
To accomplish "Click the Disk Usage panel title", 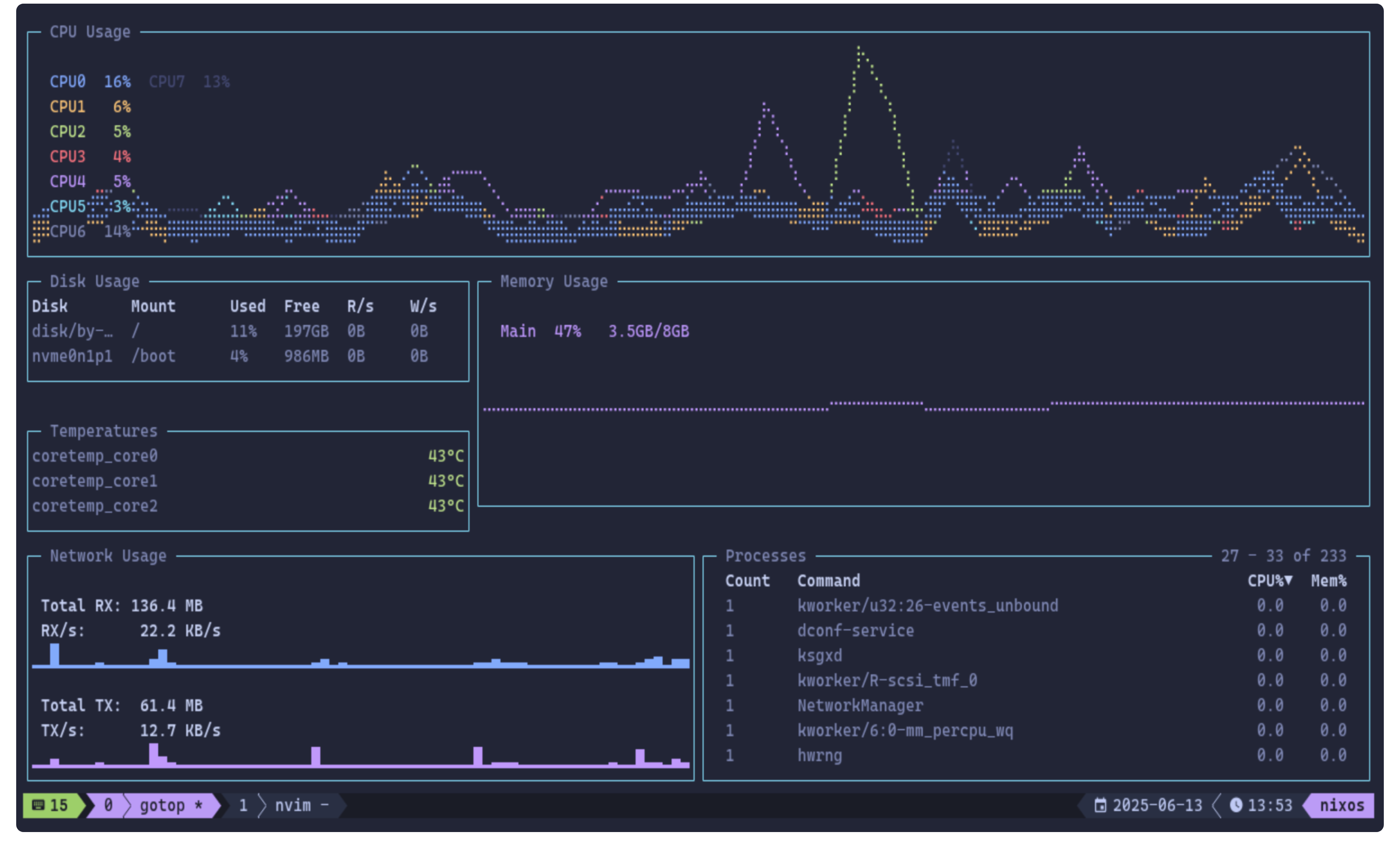I will (x=94, y=281).
